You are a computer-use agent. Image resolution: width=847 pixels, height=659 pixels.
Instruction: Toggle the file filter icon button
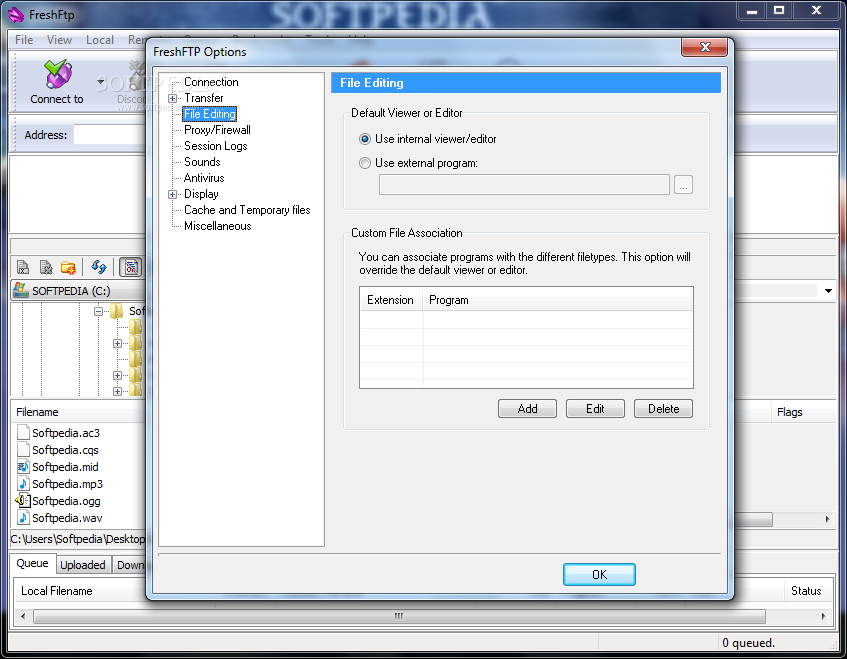point(131,267)
